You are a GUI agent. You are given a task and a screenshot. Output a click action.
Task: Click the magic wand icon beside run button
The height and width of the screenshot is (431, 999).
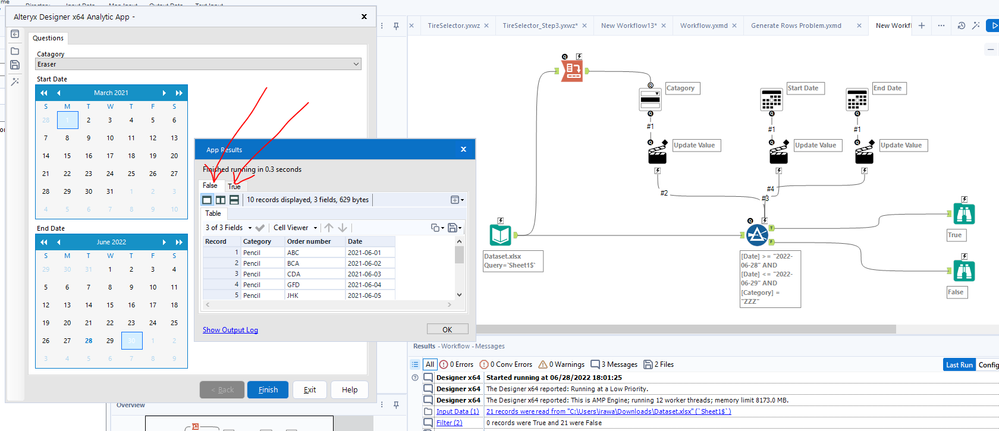[975, 26]
